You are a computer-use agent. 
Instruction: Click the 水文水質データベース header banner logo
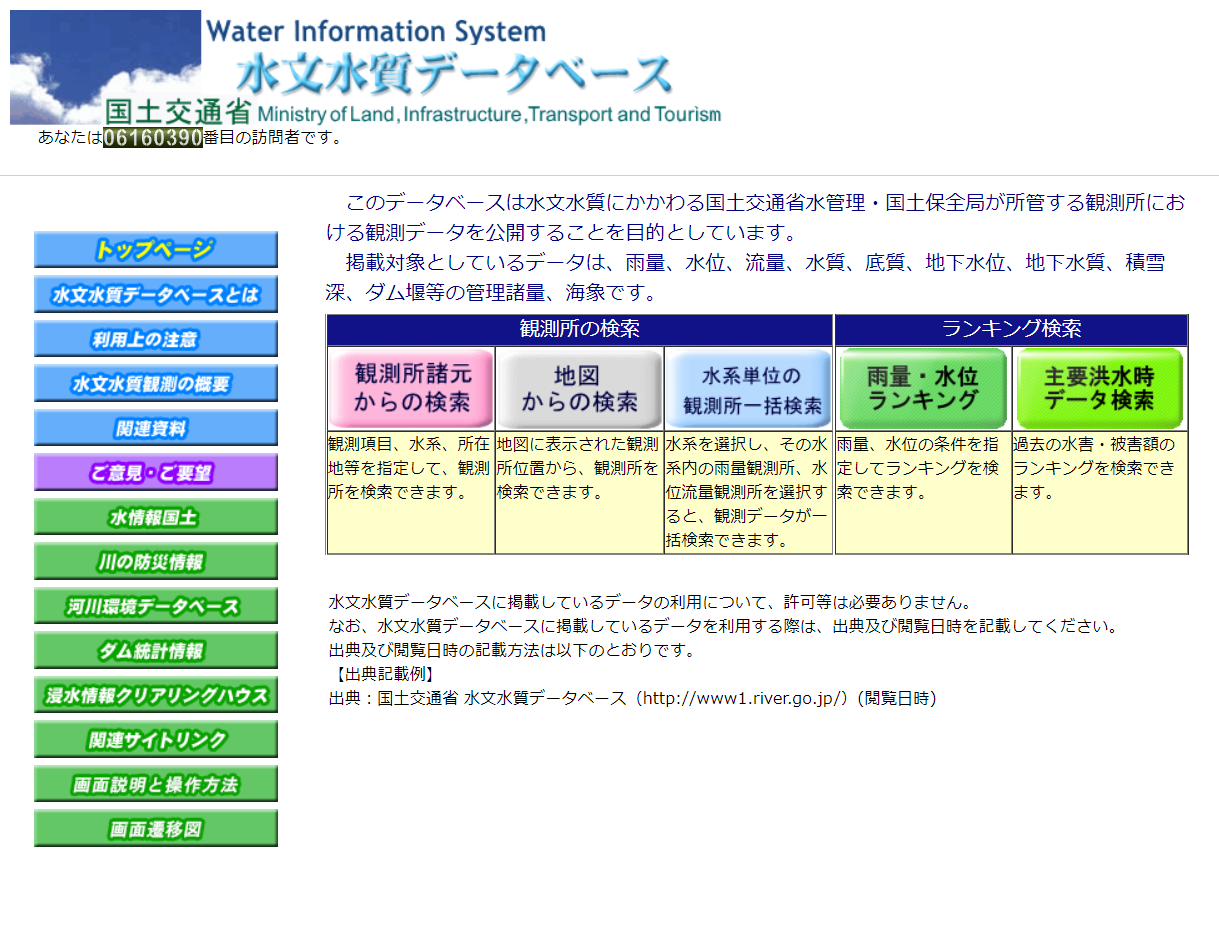tap(365, 68)
